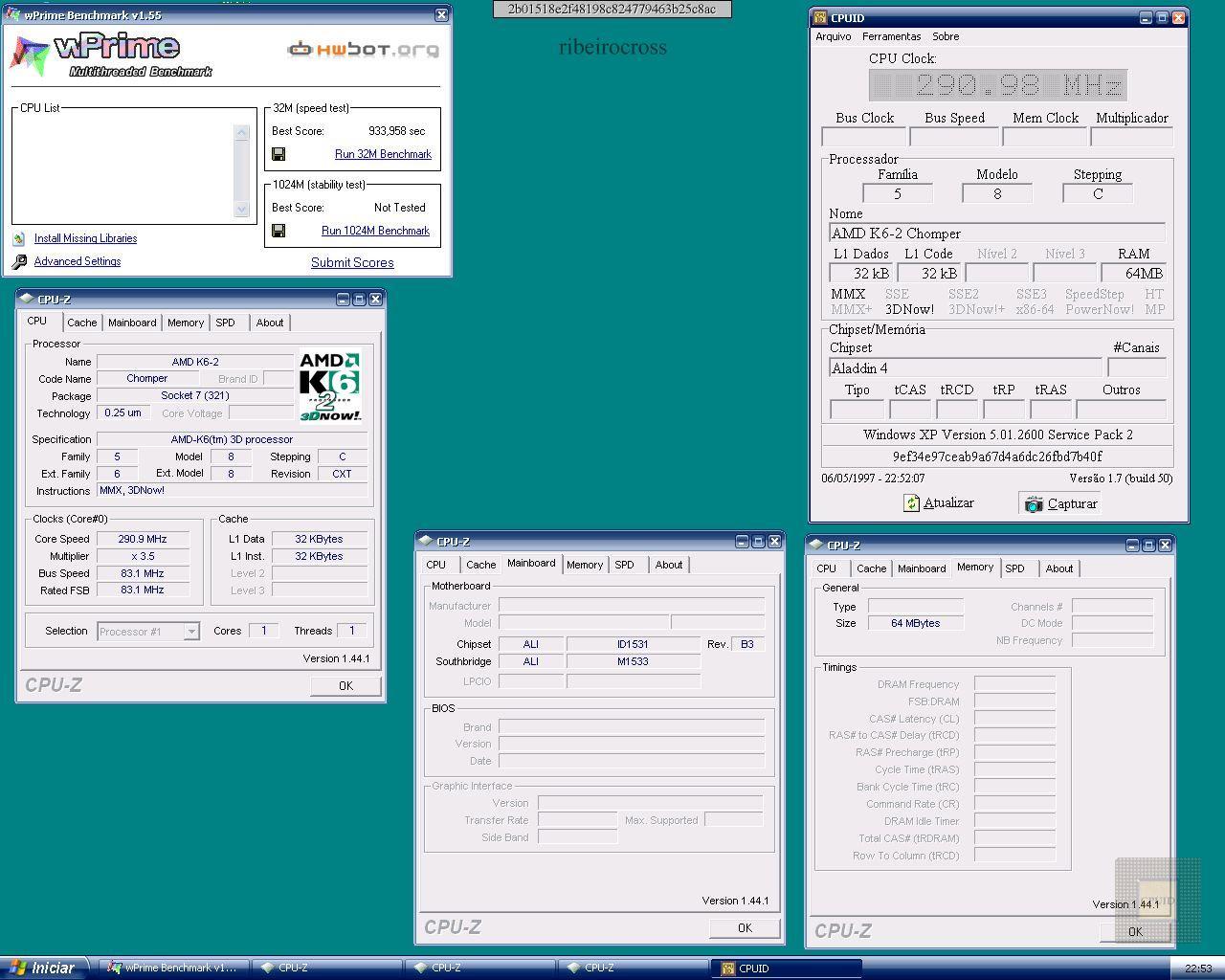Minimize the CPU-Z Mainboard window
The height and width of the screenshot is (980, 1225).
742,542
